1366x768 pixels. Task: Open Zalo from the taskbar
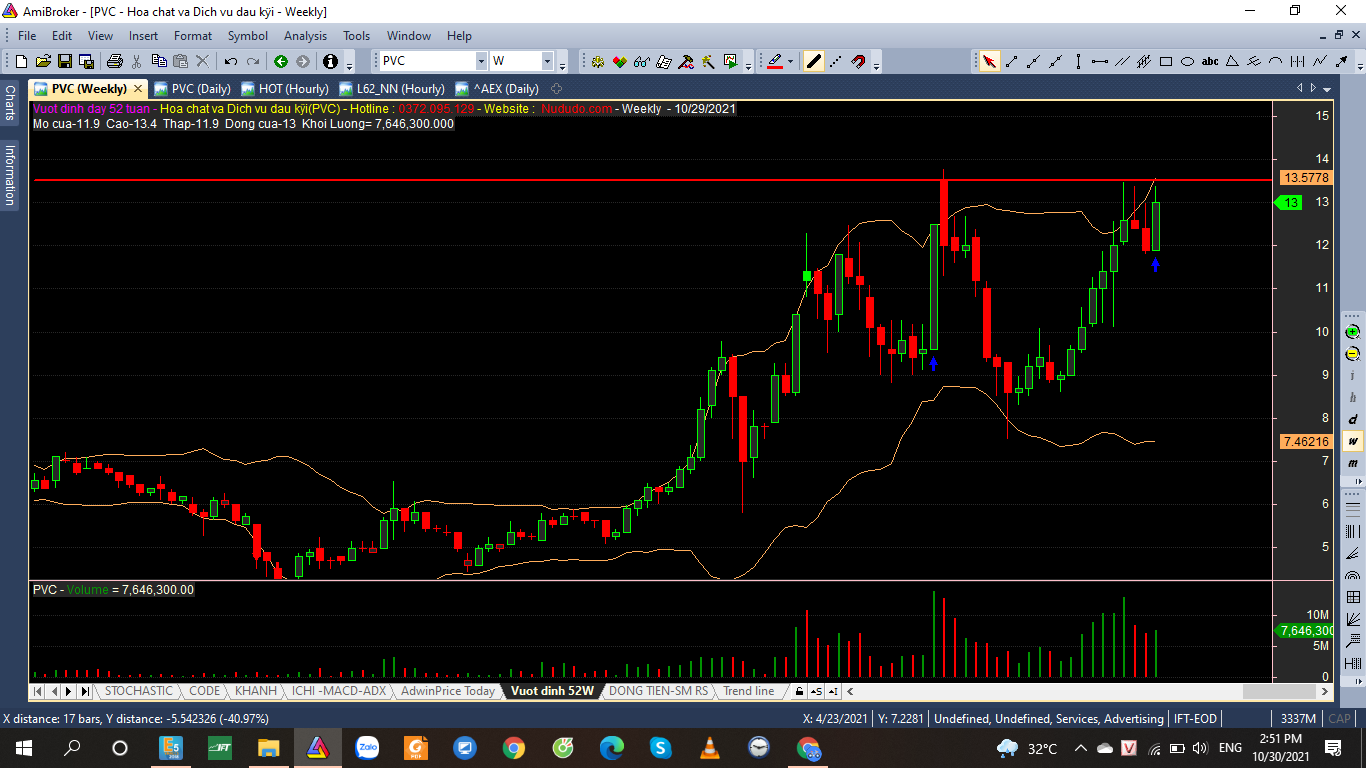[x=367, y=747]
